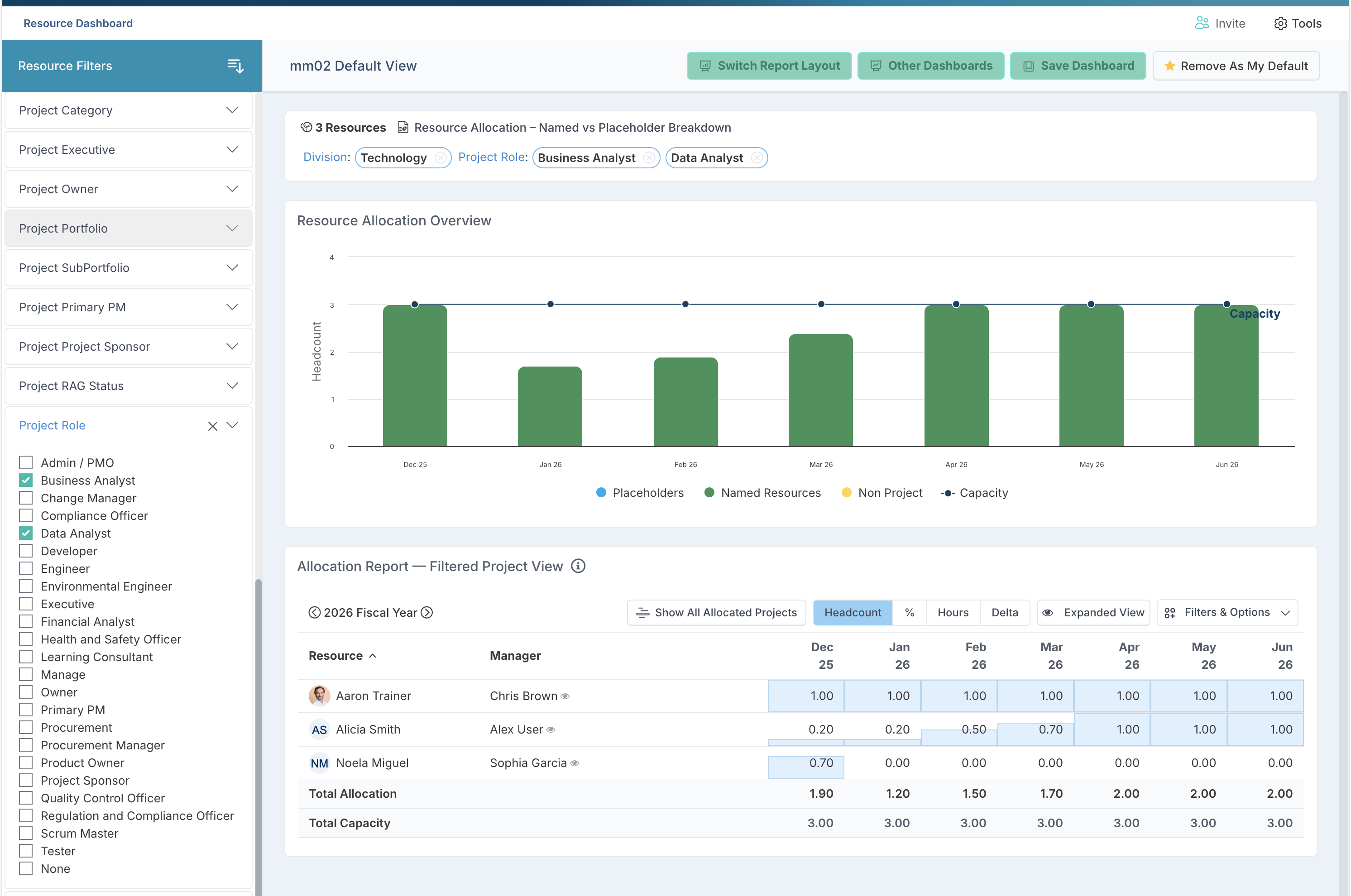The height and width of the screenshot is (896, 1351).
Task: Go to previous fiscal year arrow
Action: (315, 613)
